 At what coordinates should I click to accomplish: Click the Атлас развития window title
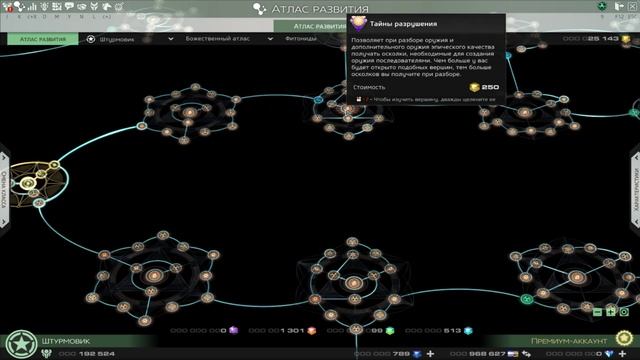[x=320, y=9]
